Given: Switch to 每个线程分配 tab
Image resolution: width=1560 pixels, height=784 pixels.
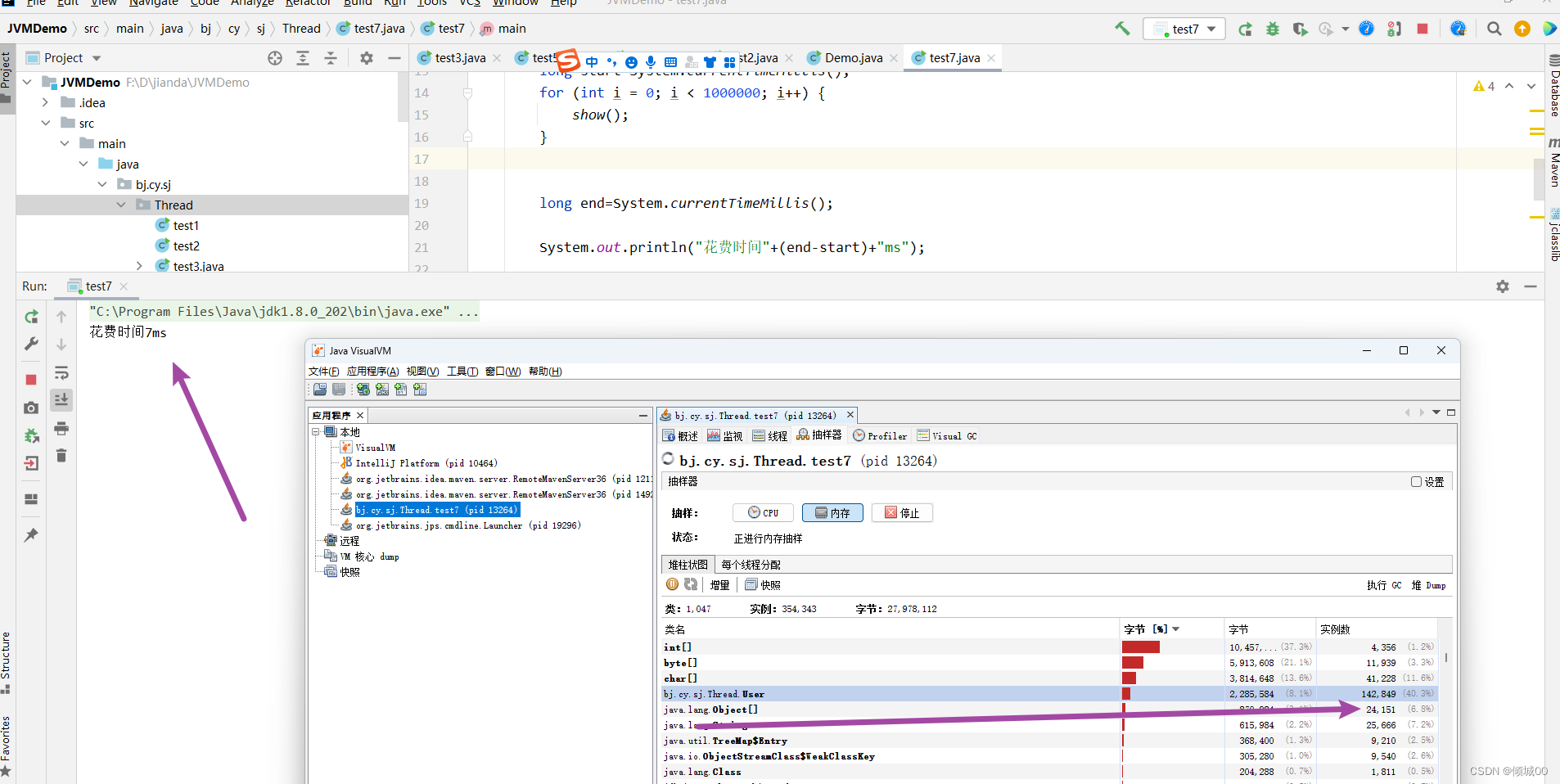Looking at the screenshot, I should [x=751, y=565].
